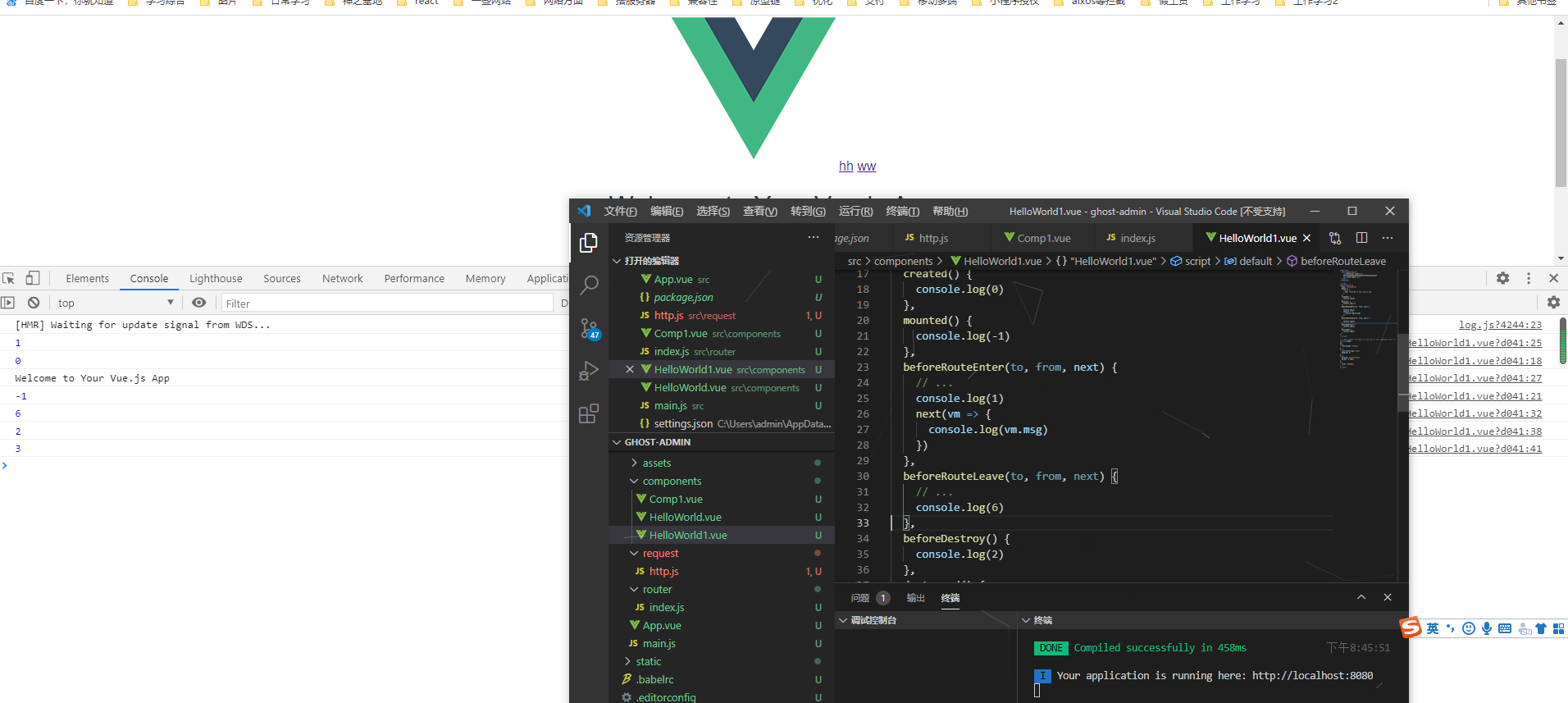The width and height of the screenshot is (1568, 703).
Task: Toggle Sogou English/Chinese mode button
Action: (1433, 628)
